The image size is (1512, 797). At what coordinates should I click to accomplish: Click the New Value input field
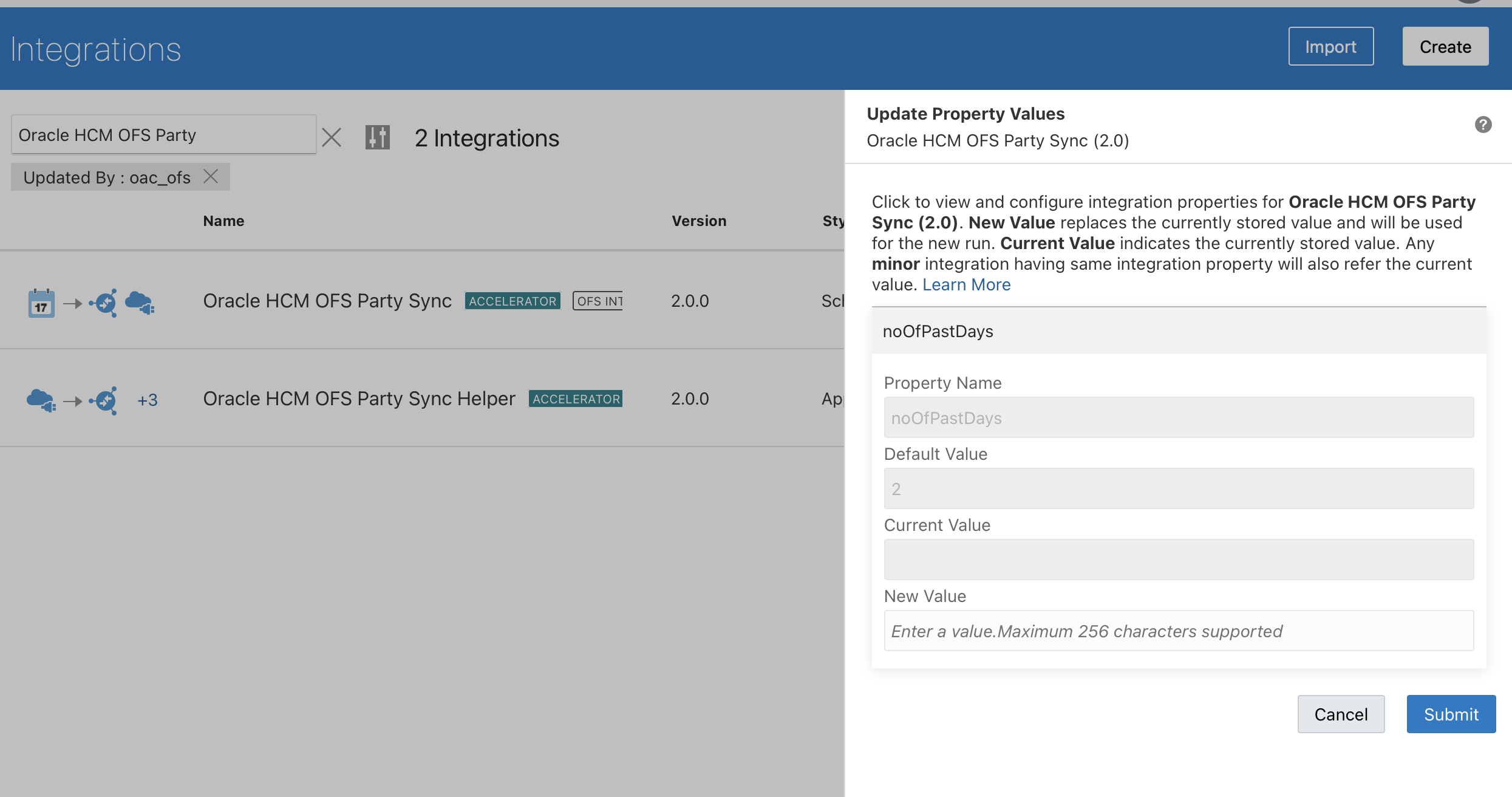(x=1178, y=631)
